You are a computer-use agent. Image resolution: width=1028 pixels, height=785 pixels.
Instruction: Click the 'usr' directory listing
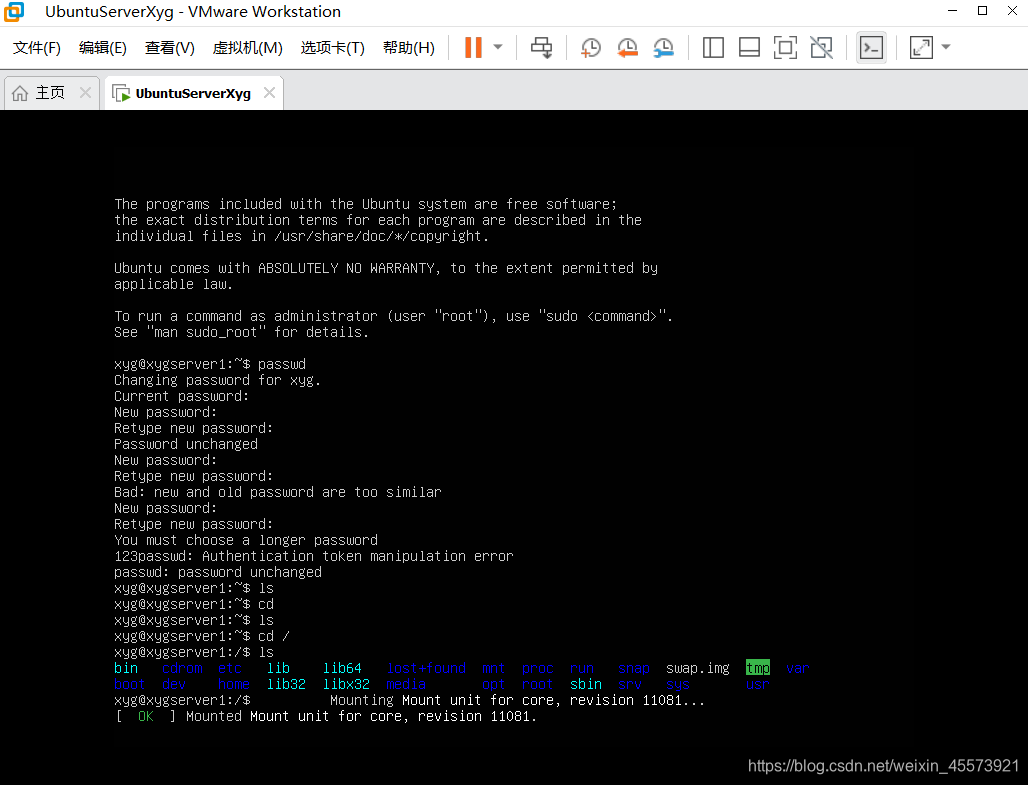[x=758, y=684]
